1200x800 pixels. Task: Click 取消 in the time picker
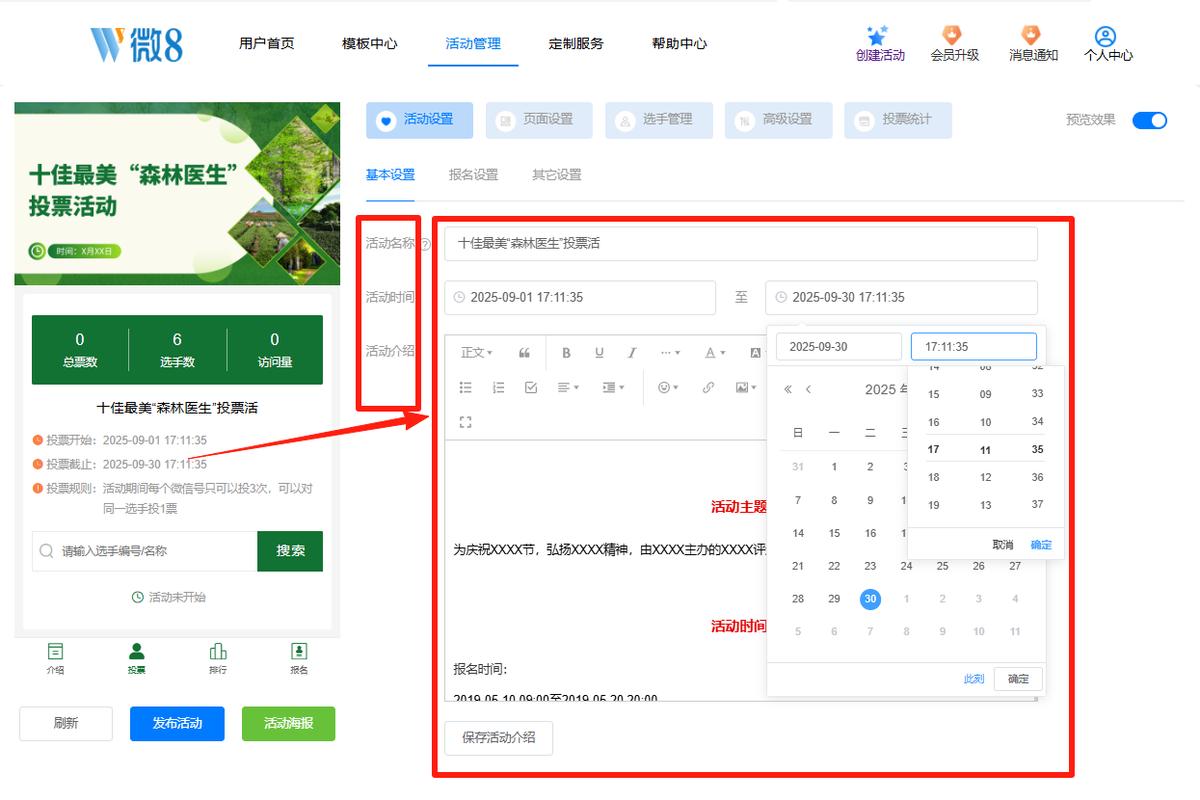pyautogui.click(x=1003, y=545)
